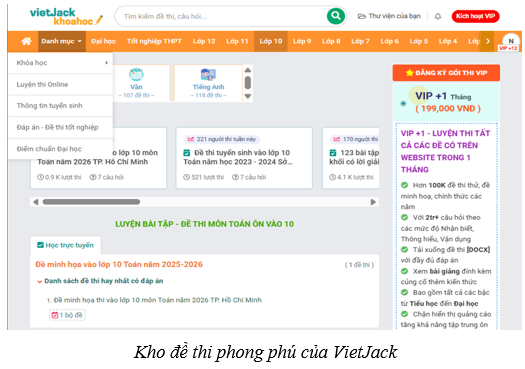This screenshot has width=525, height=369.
Task: Select Lớp 9 in navigation bar
Action: [302, 41]
